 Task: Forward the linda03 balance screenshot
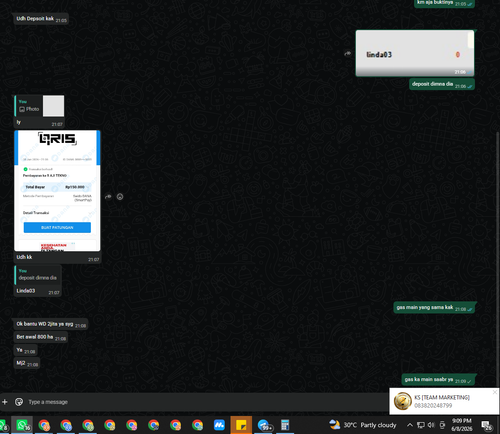[348, 53]
